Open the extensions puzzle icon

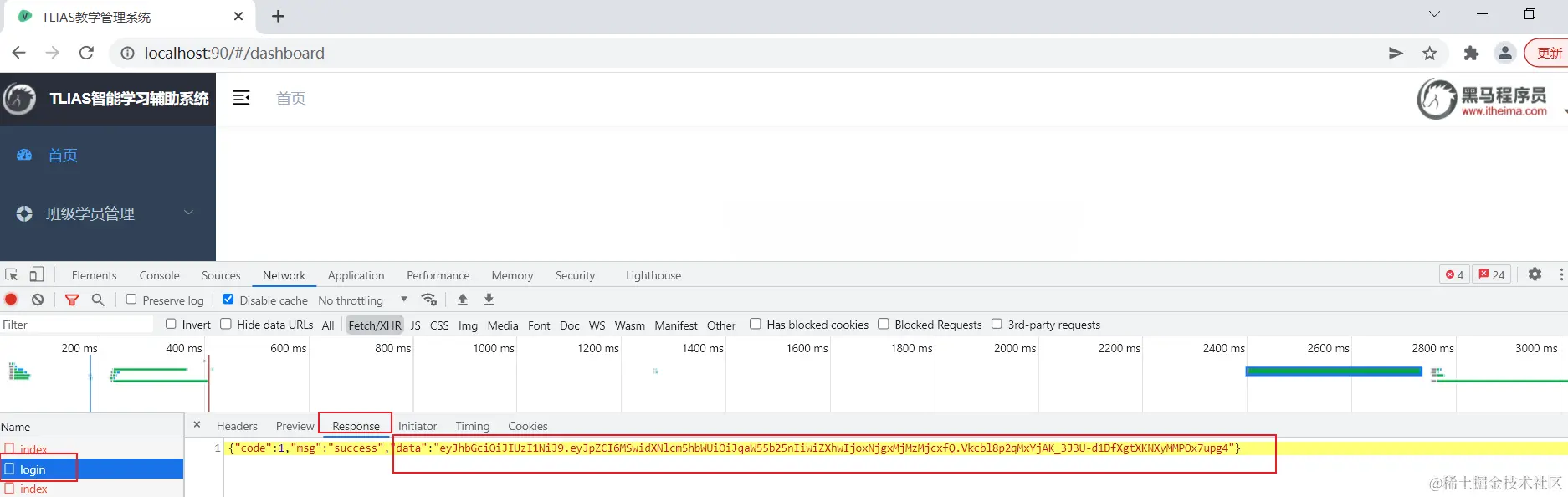1471,54
